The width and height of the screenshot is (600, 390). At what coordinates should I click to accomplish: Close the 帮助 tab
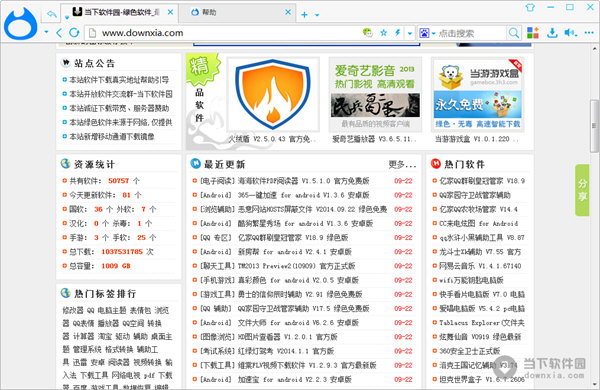coord(288,12)
